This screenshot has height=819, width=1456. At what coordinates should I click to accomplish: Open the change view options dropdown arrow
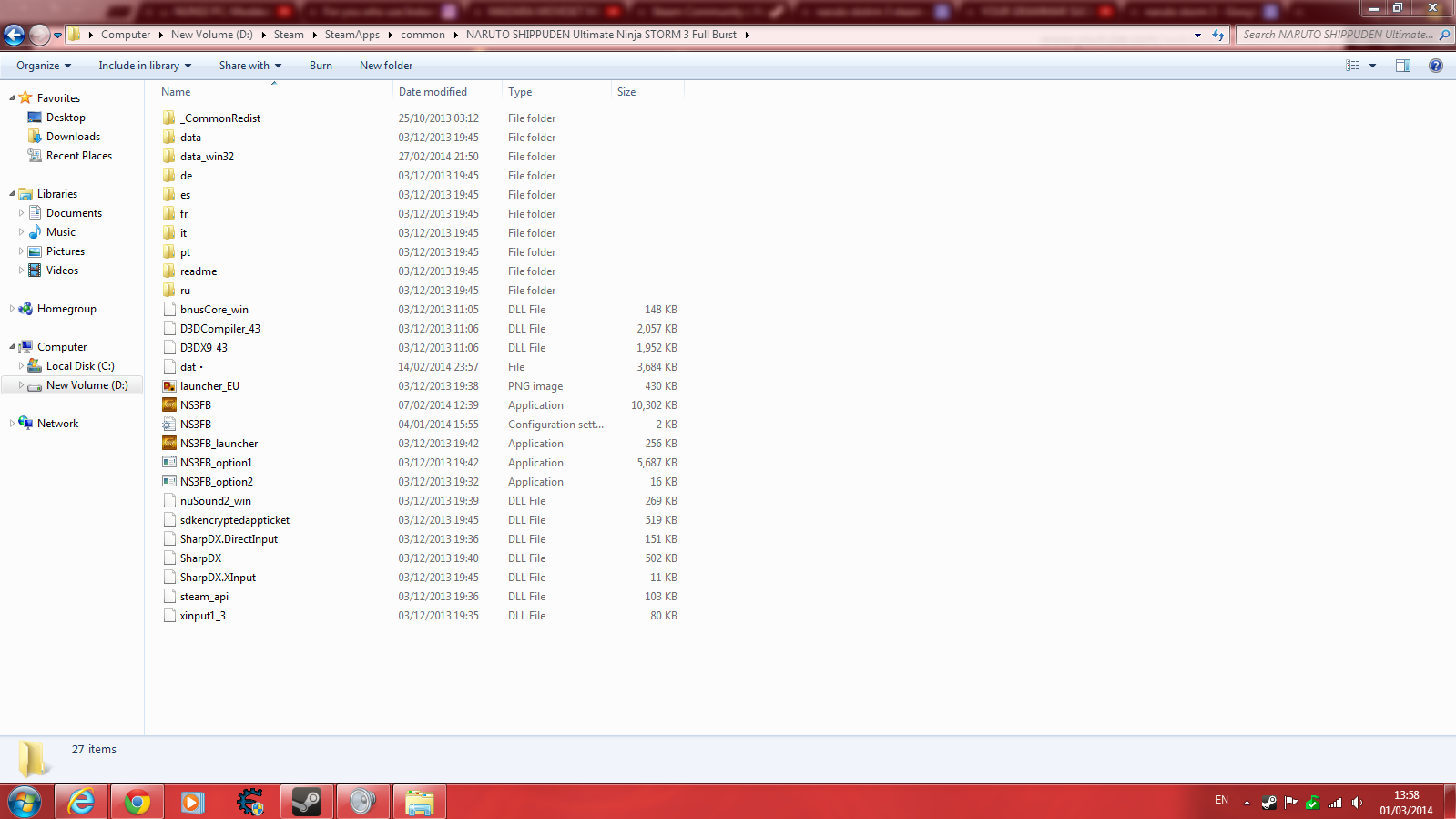(1372, 66)
